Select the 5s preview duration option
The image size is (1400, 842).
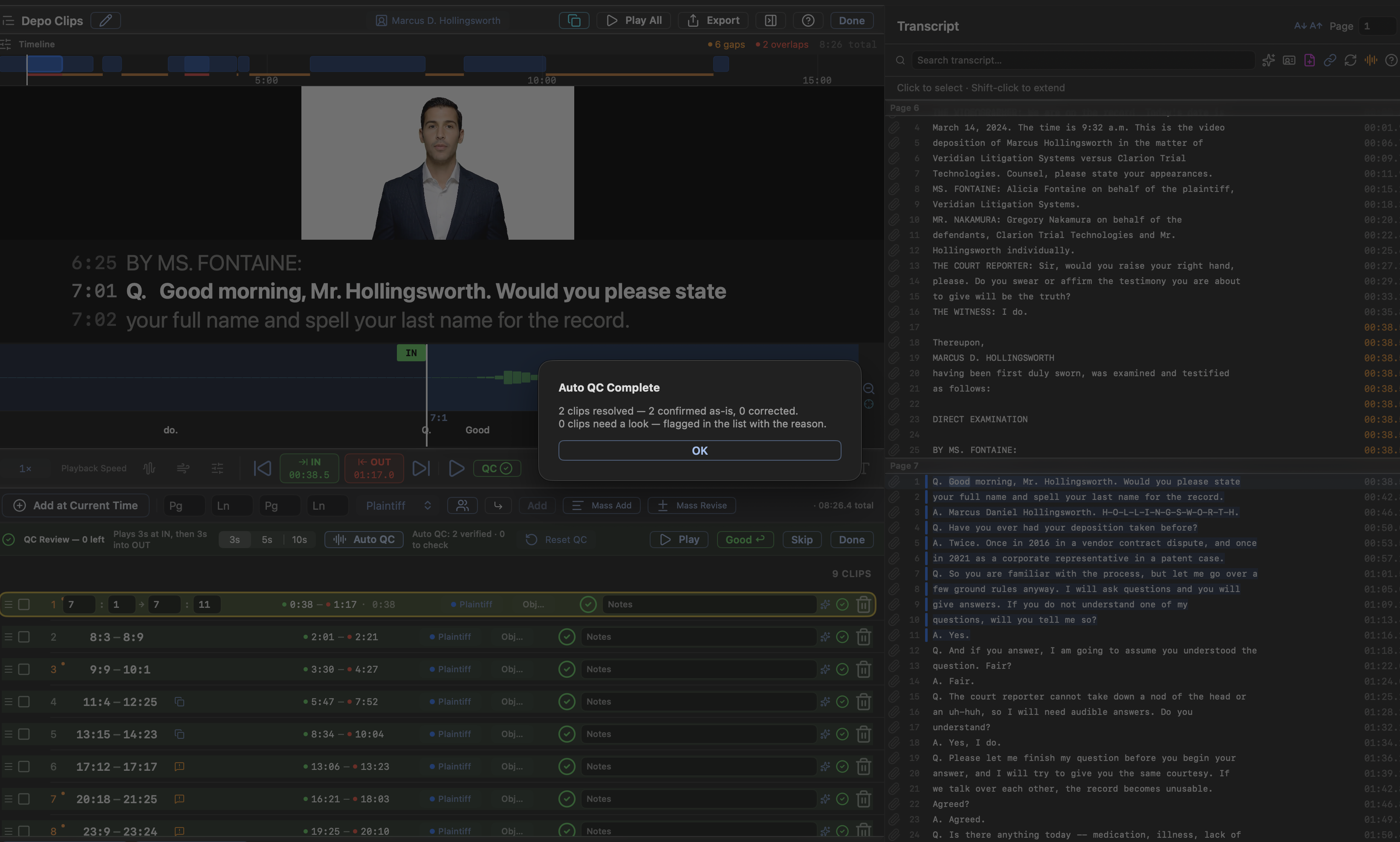(267, 540)
